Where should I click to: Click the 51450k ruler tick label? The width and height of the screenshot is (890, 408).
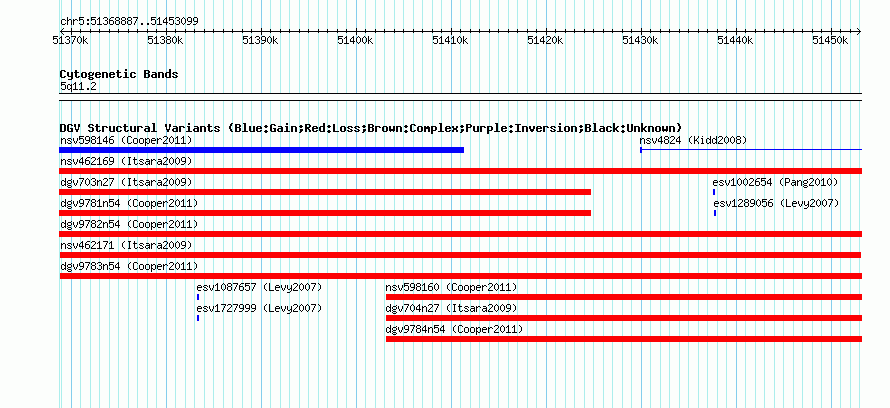pyautogui.click(x=832, y=40)
